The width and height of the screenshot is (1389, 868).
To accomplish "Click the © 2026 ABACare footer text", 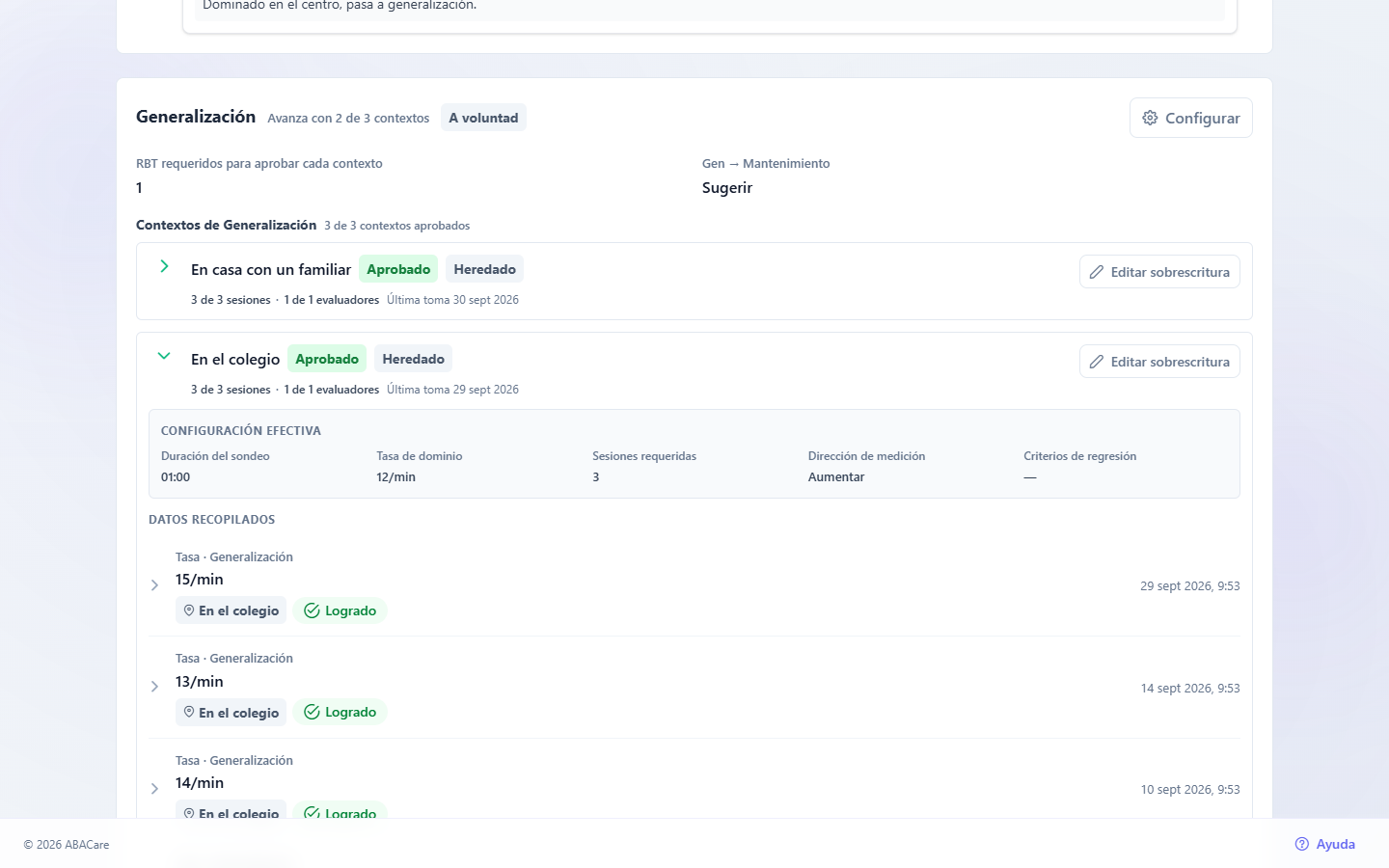I will click(x=67, y=845).
